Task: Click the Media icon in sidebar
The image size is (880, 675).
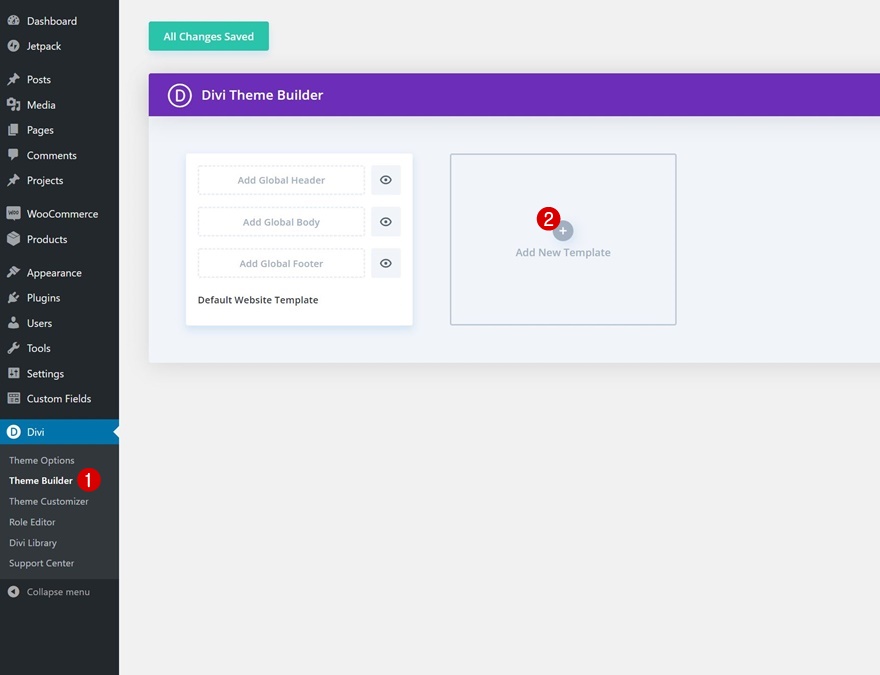Action: [13, 104]
